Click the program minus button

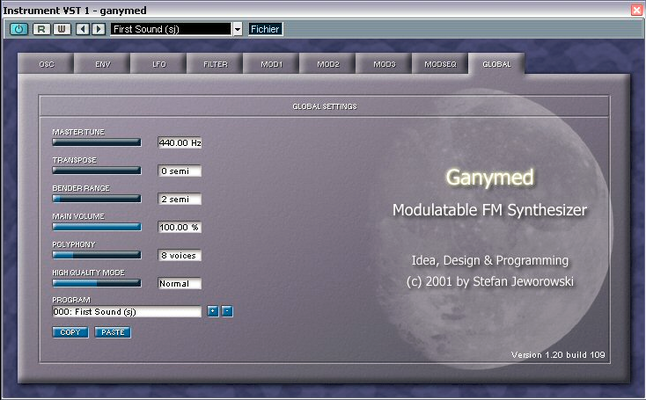tap(227, 311)
